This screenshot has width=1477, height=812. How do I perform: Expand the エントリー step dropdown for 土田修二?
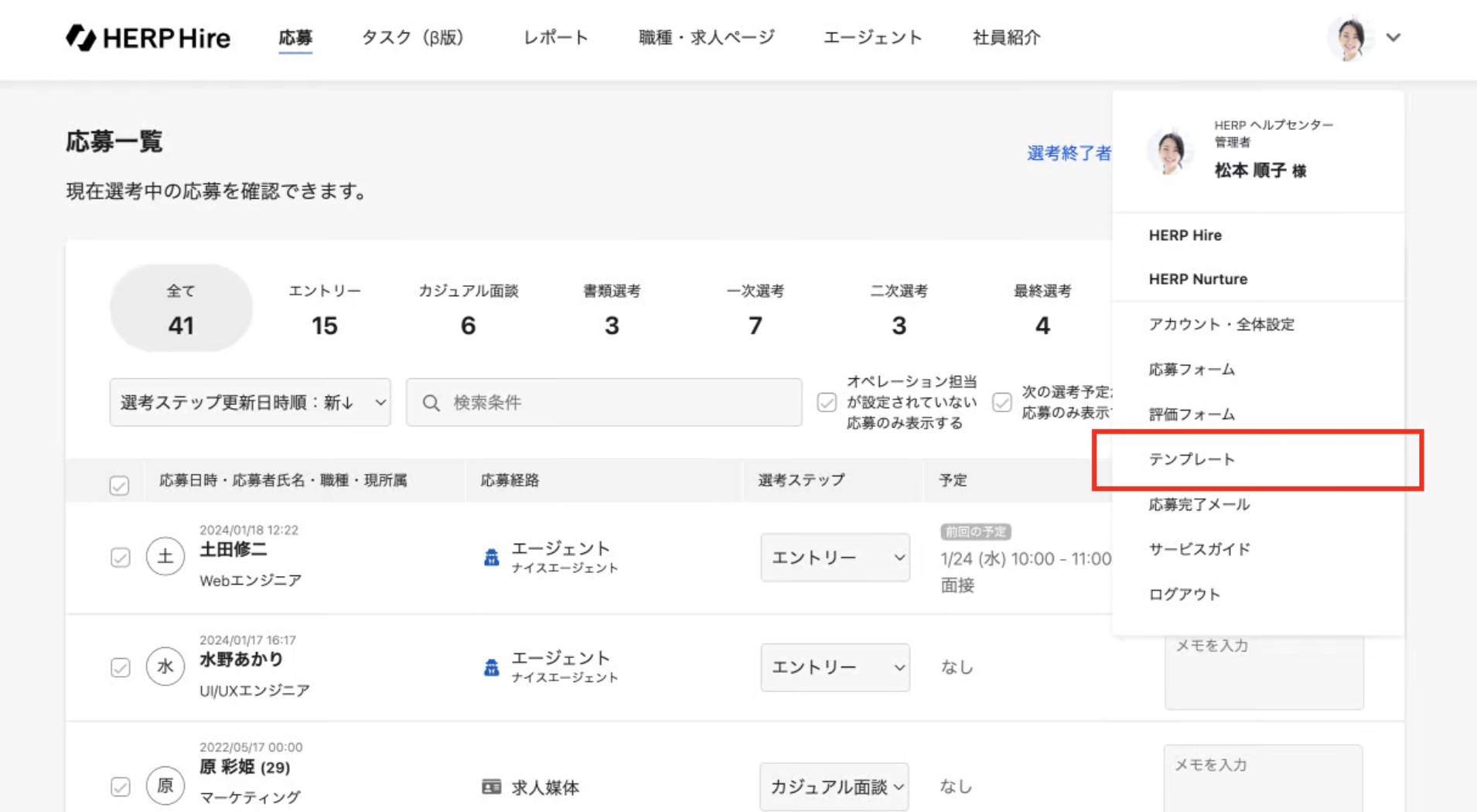tap(835, 558)
